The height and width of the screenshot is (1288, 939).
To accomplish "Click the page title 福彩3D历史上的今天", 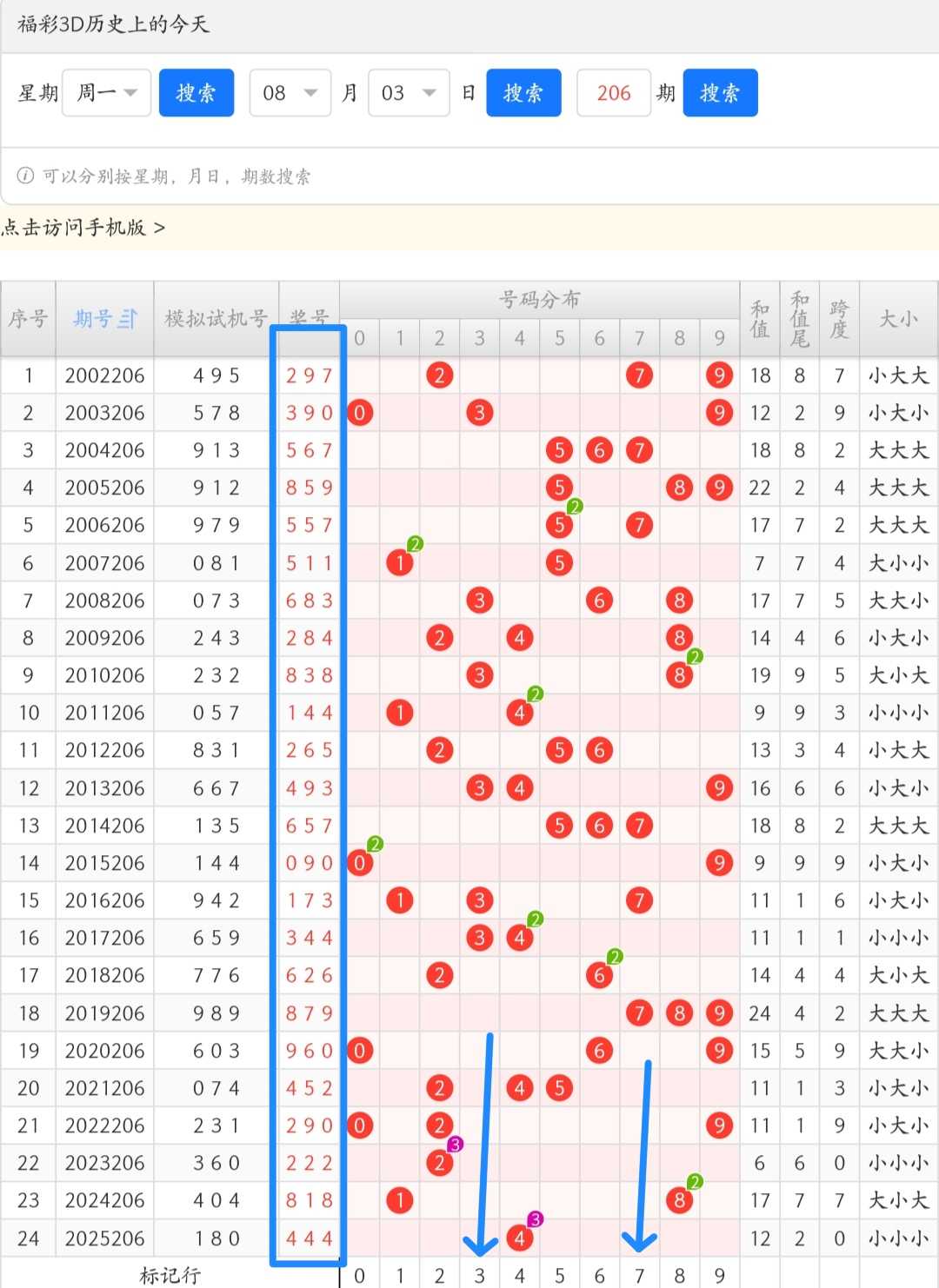I will 114,24.
